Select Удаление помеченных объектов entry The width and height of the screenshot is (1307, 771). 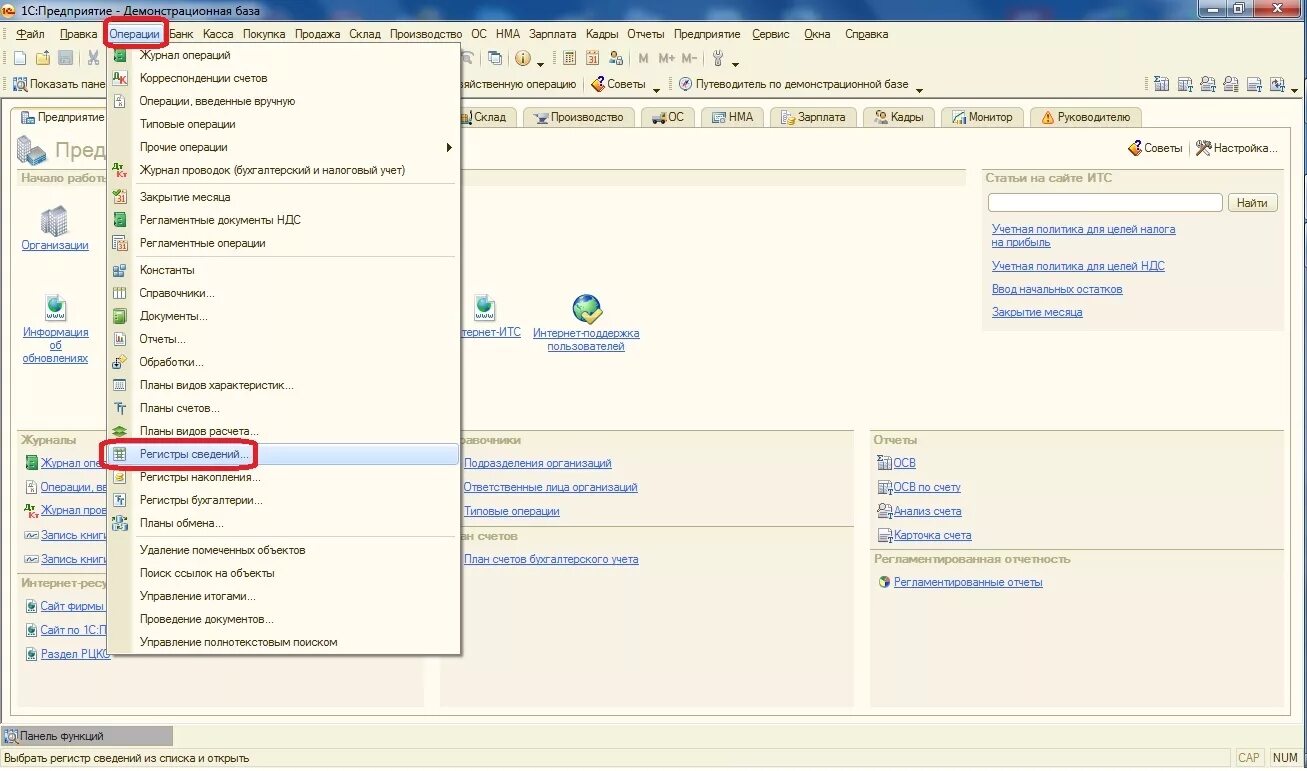(x=283, y=550)
